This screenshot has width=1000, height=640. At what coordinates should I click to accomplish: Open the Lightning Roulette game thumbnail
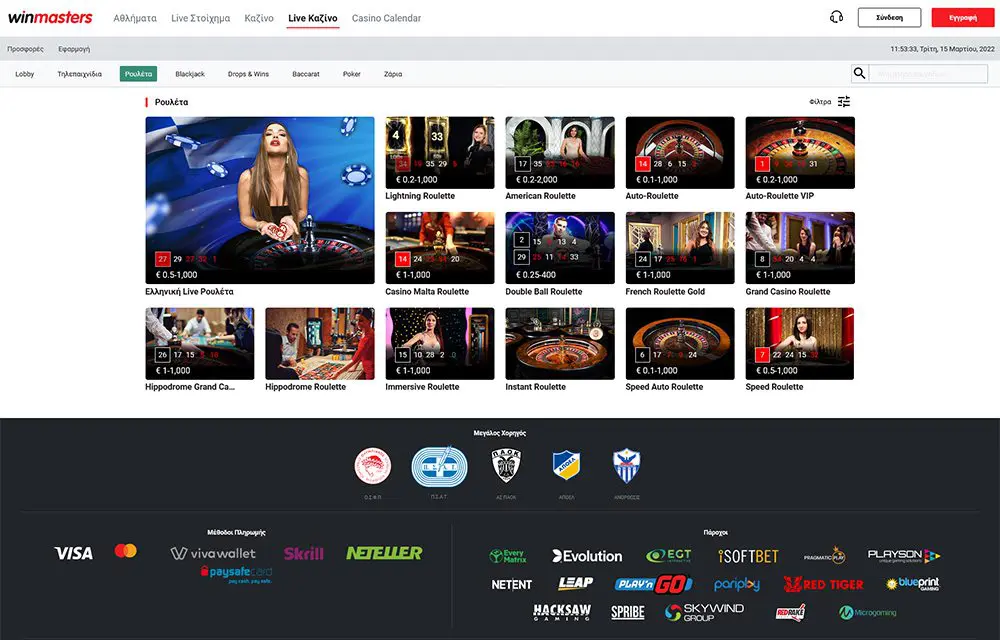click(440, 153)
